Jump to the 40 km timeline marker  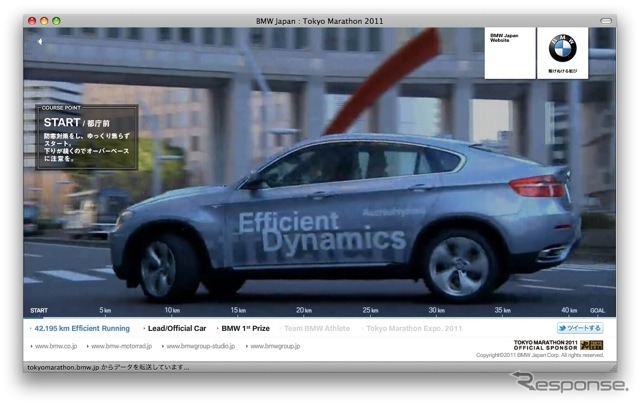[x=569, y=310]
